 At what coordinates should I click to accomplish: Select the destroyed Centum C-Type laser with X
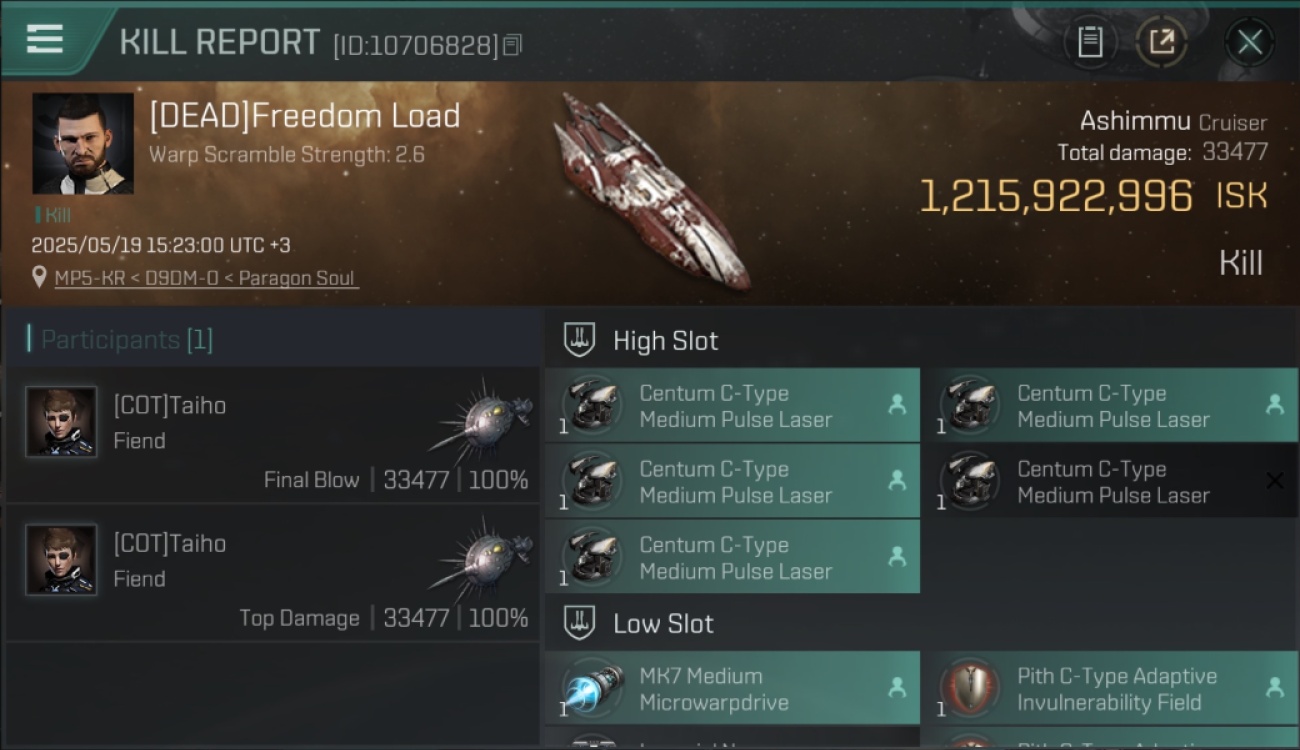(1110, 482)
